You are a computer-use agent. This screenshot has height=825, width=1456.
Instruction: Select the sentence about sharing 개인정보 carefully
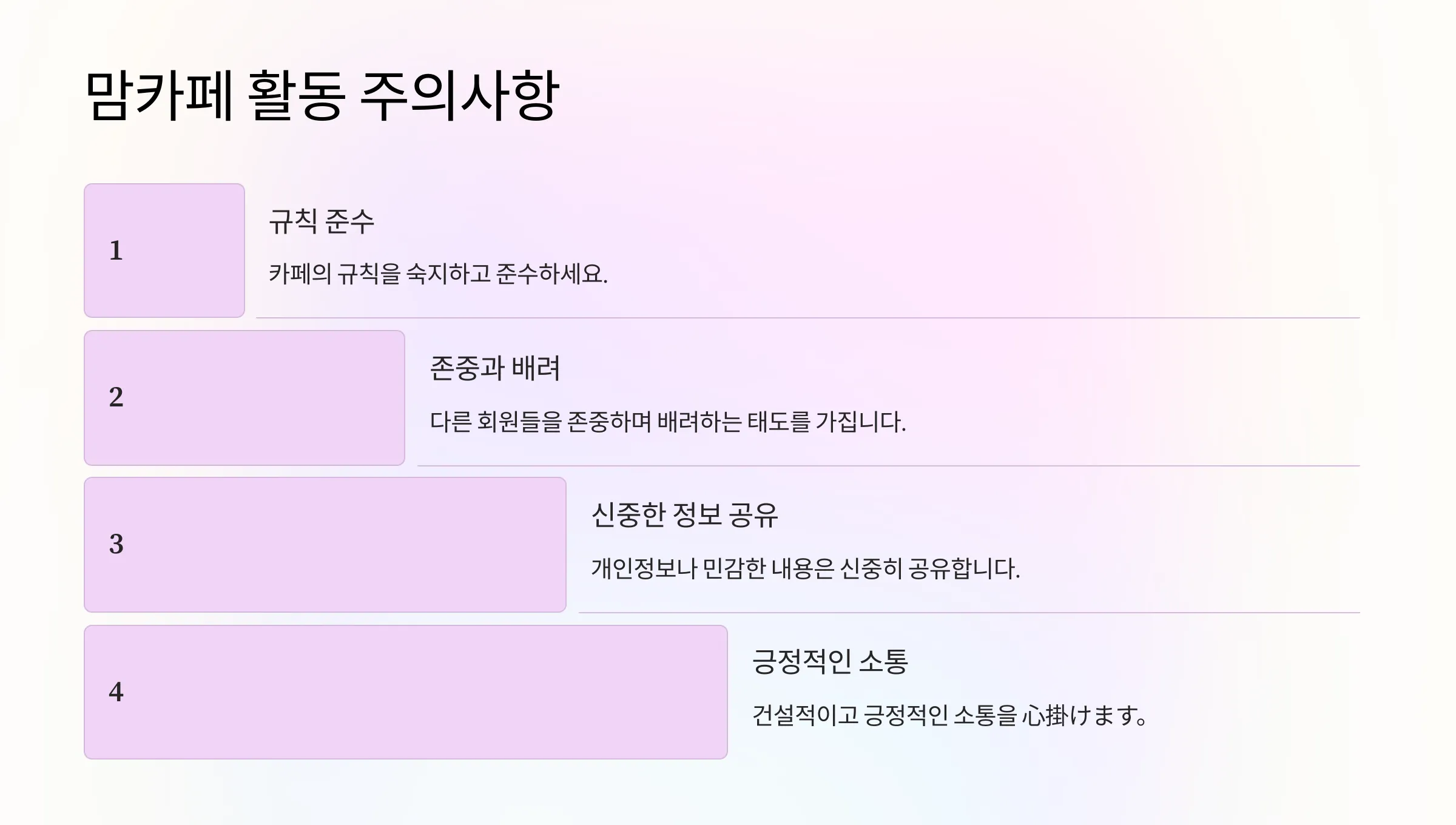(x=806, y=569)
